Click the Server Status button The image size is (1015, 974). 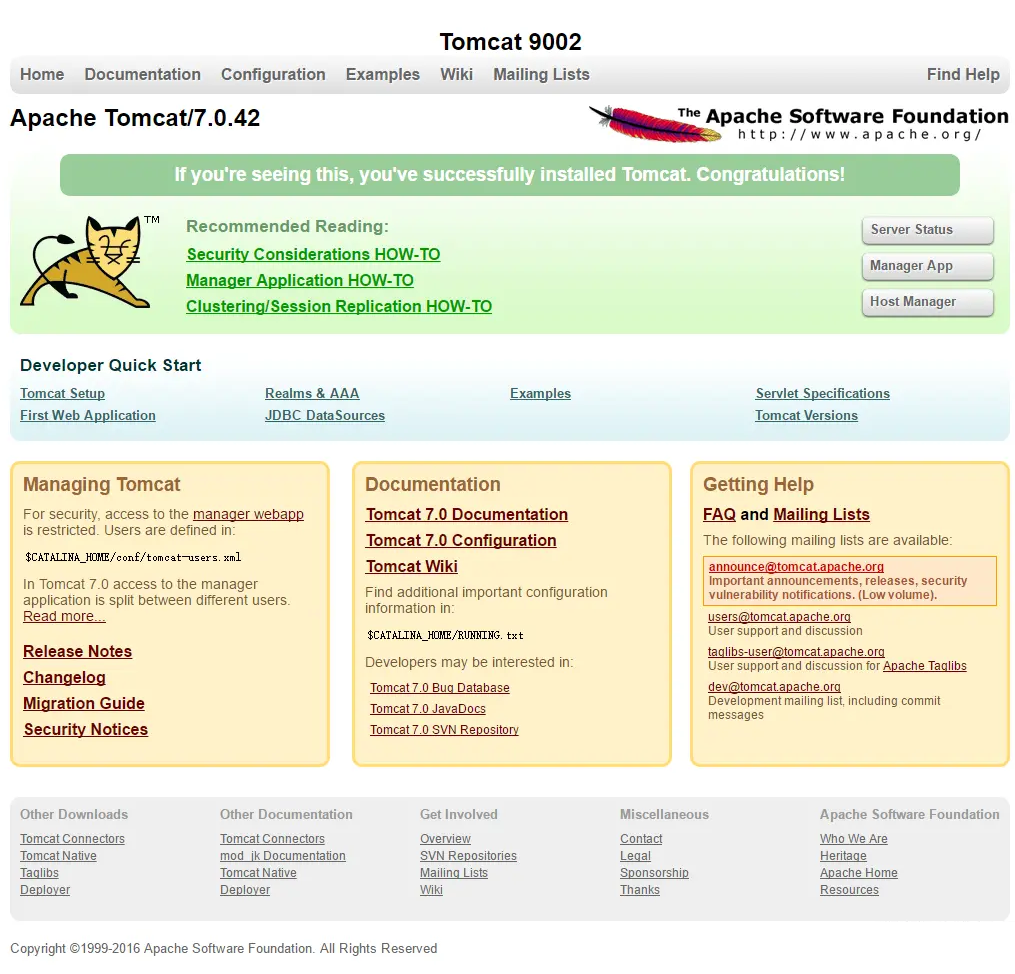[928, 230]
